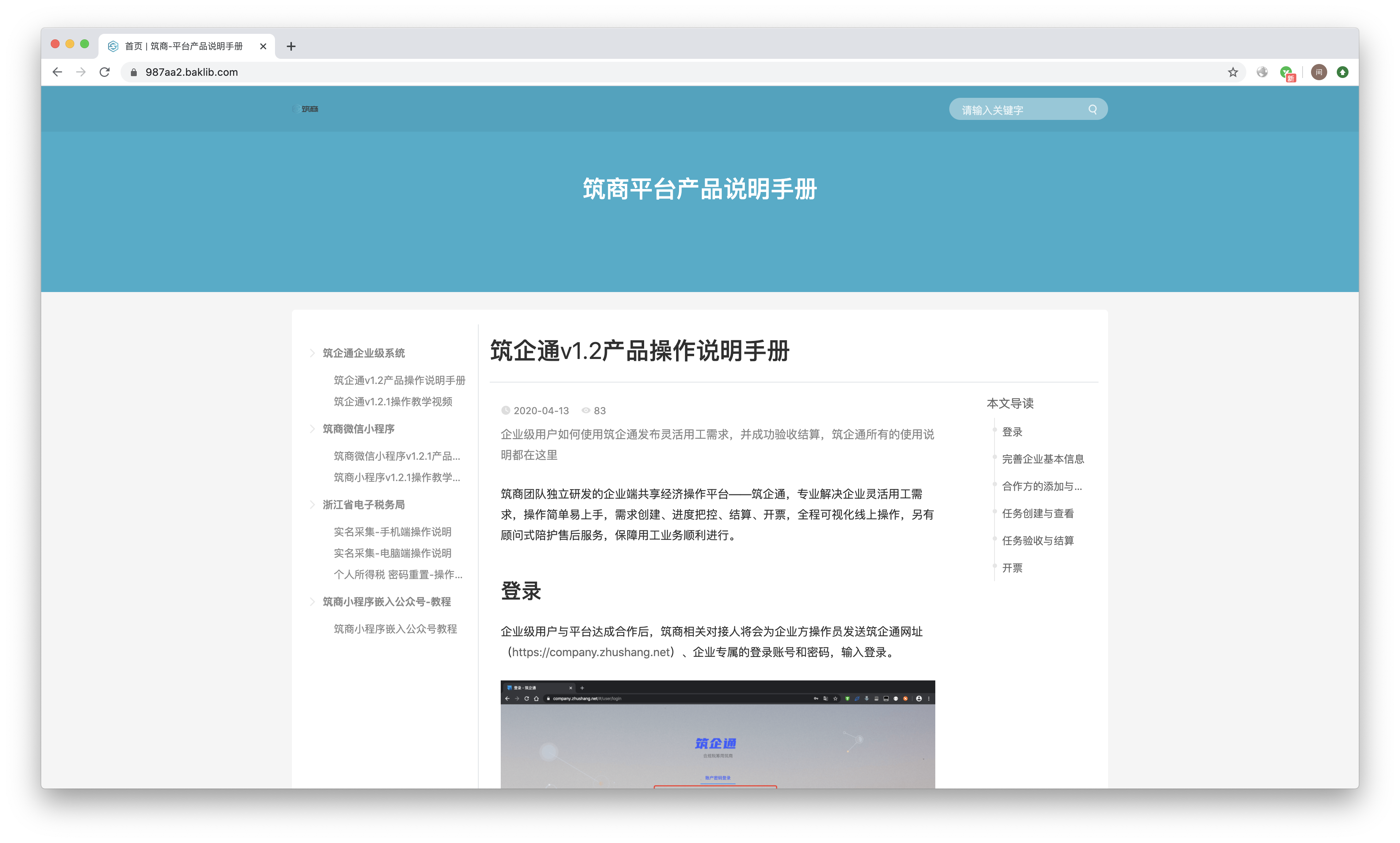
Task: Click the 筑商 logo in header
Action: point(306,109)
